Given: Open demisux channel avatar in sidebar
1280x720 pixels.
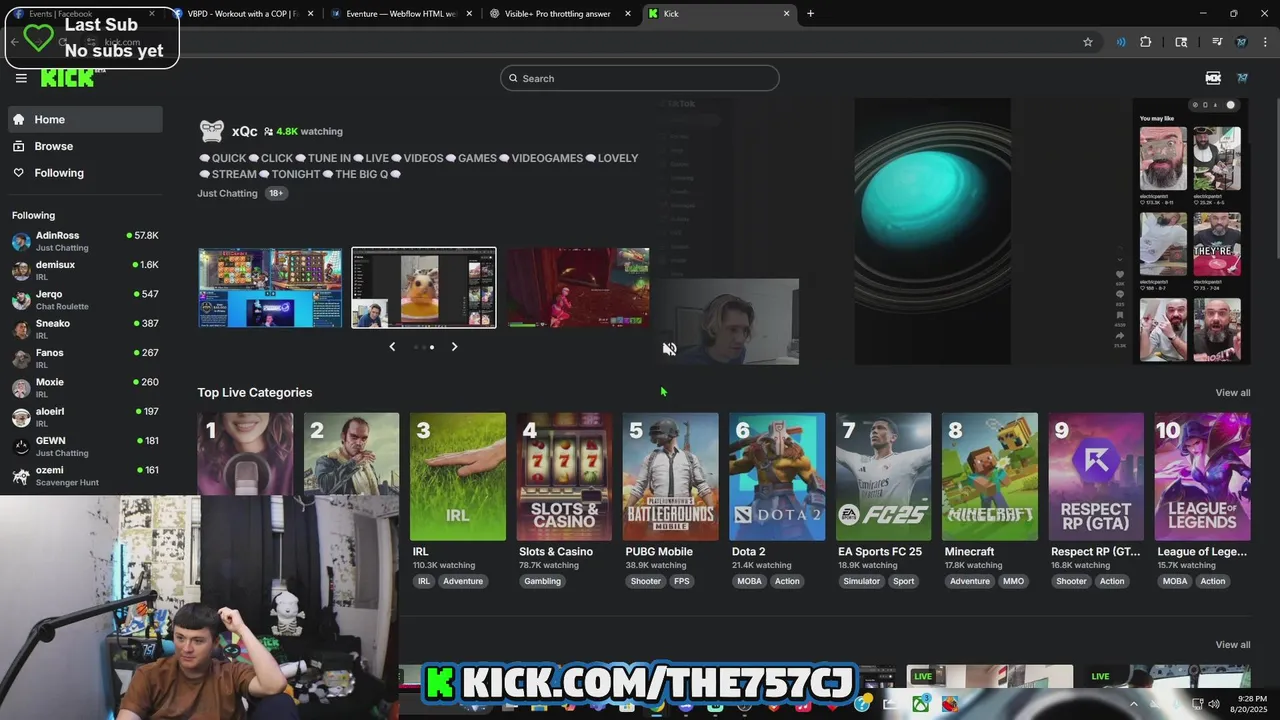Looking at the screenshot, I should (x=21, y=270).
